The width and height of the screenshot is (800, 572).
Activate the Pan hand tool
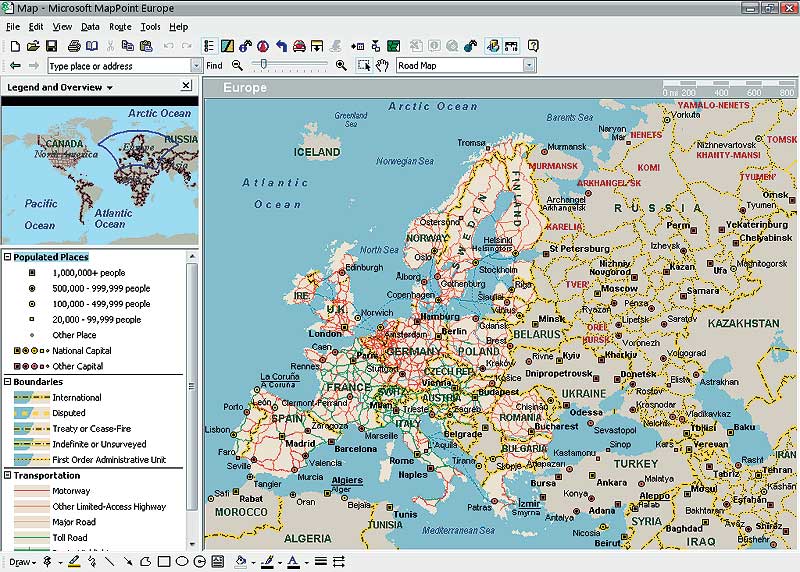pos(382,65)
